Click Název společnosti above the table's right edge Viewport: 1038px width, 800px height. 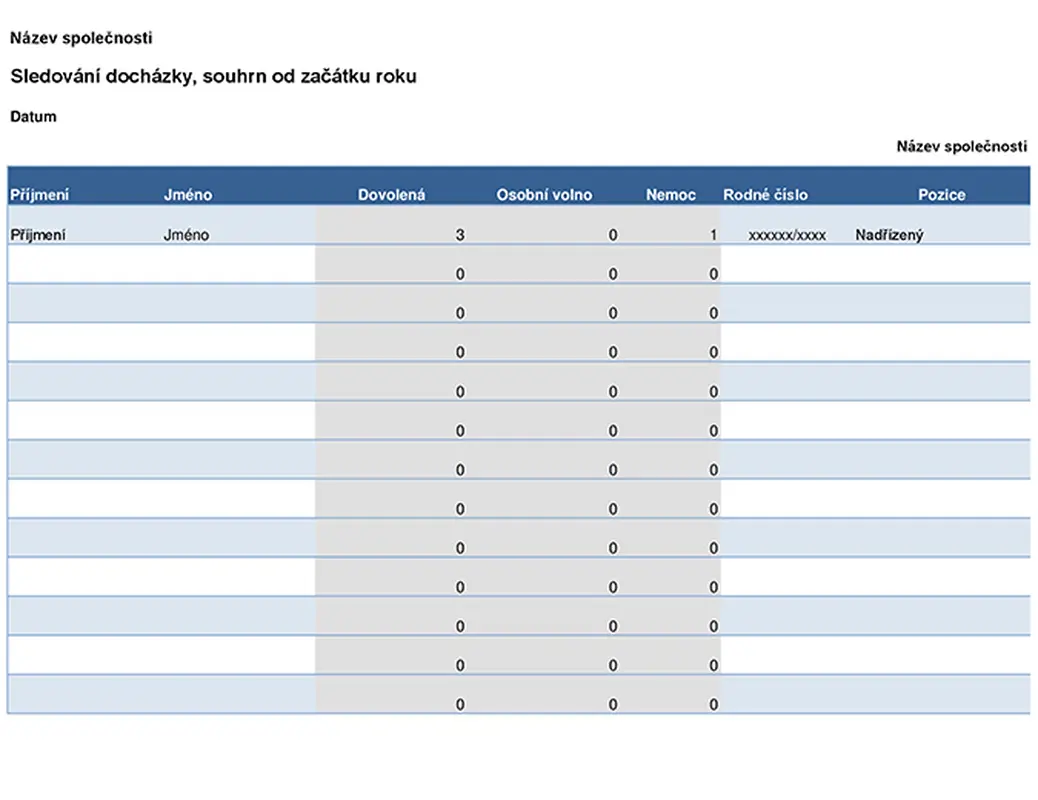[961, 147]
